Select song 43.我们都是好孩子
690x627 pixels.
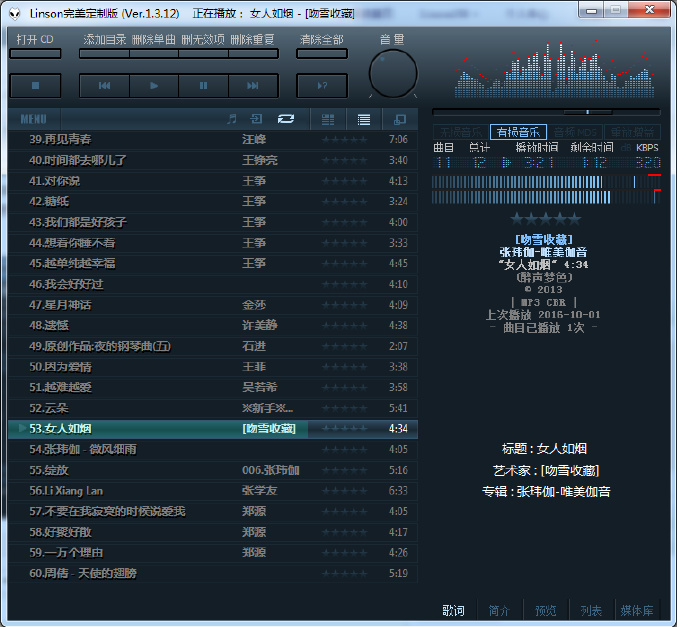(213, 222)
